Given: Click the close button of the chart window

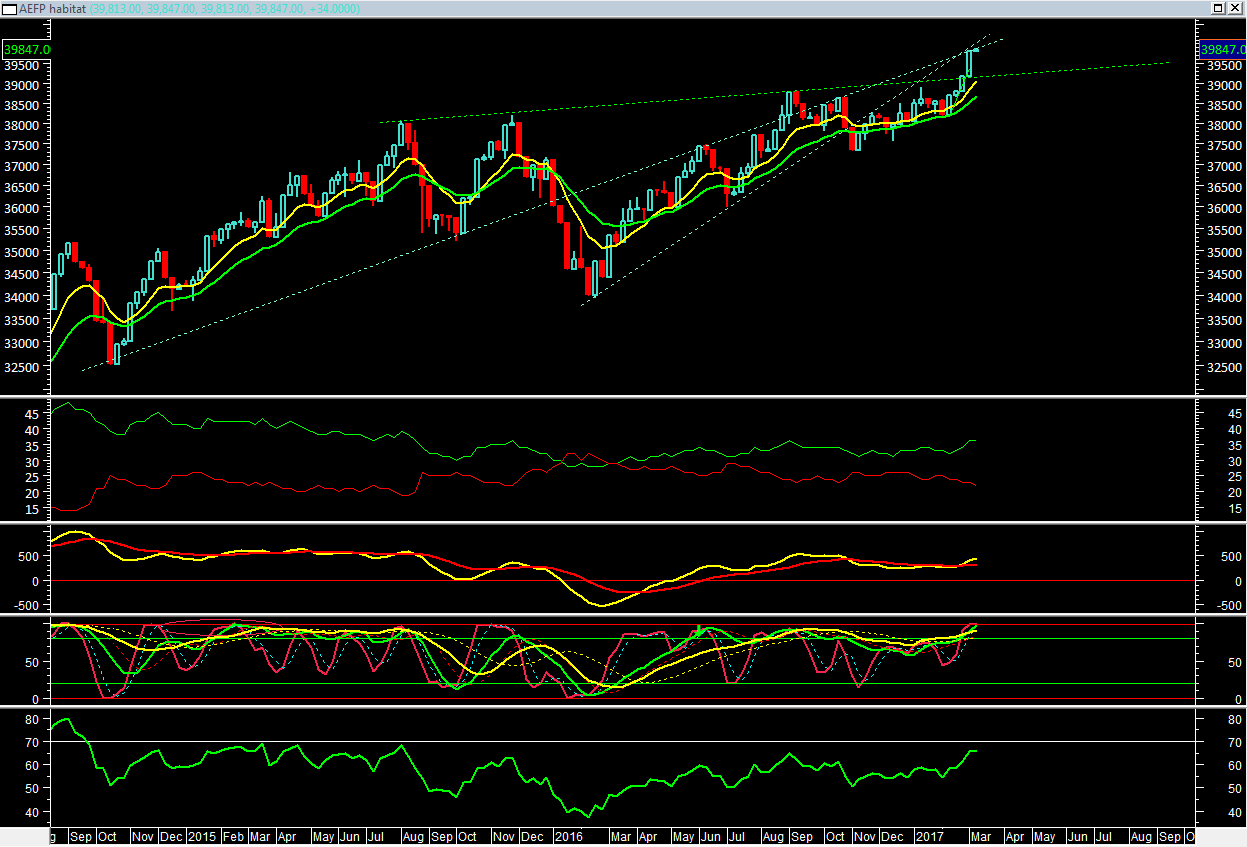Looking at the screenshot, I should 1237,7.
